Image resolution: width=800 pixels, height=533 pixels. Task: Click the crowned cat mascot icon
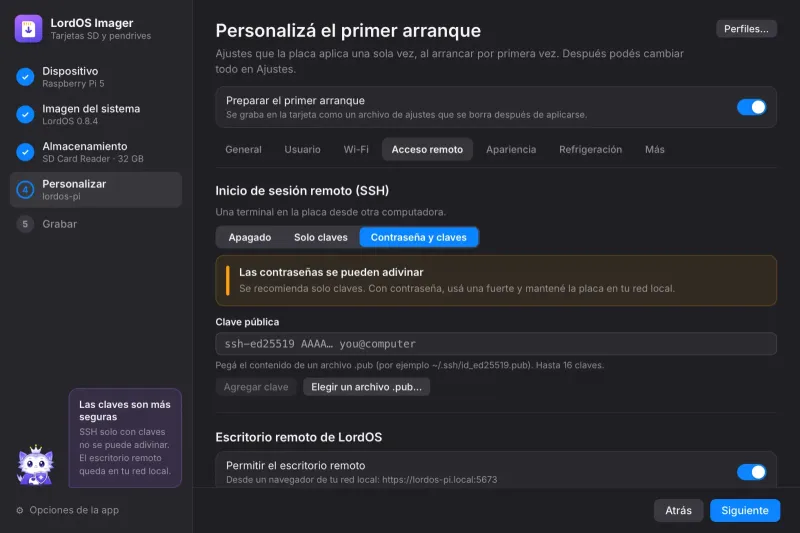[x=35, y=465]
